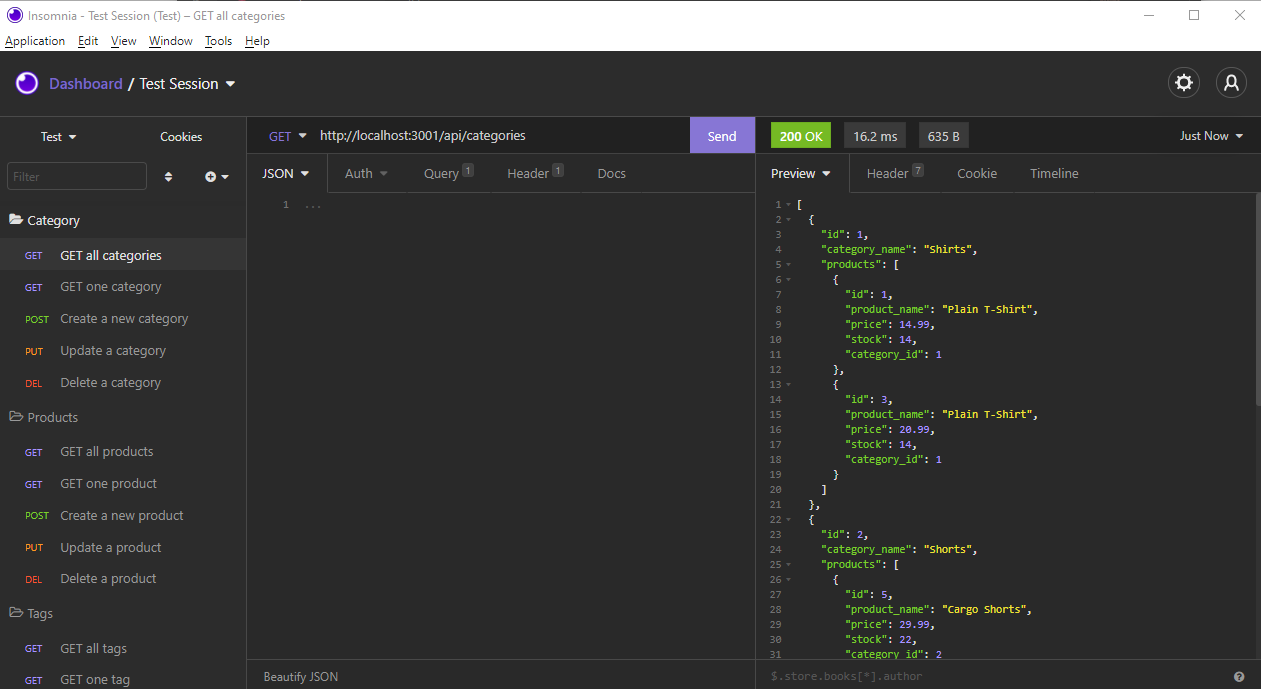Fold JSON line 22 arrow

coord(788,520)
